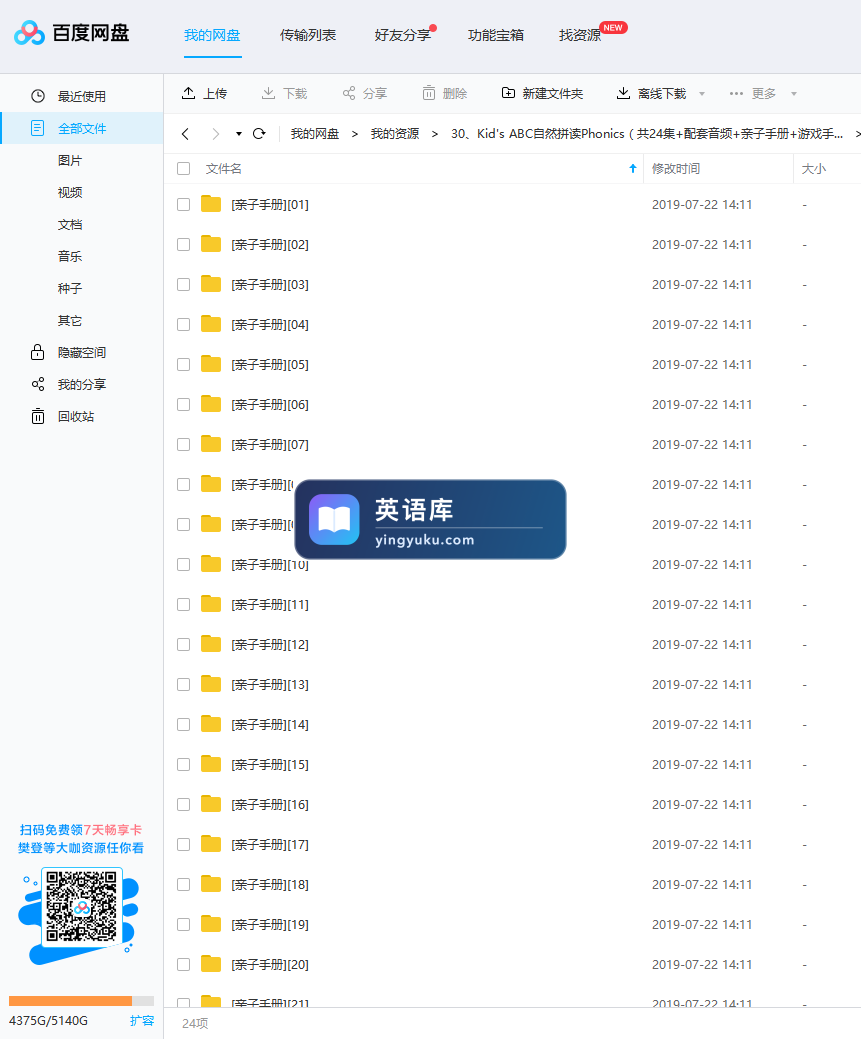Image resolution: width=861 pixels, height=1039 pixels.
Task: Switch to 找资源 tab
Action: [x=580, y=35]
